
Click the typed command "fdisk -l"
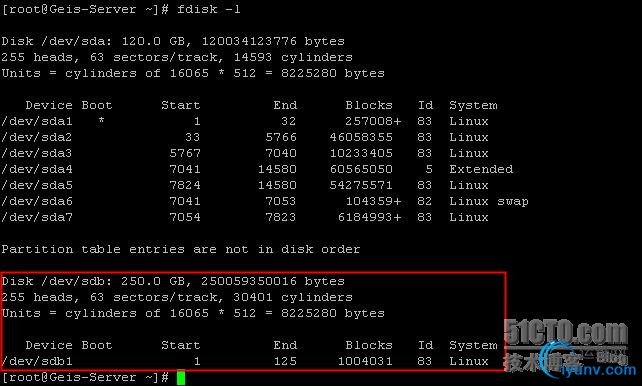coord(208,9)
